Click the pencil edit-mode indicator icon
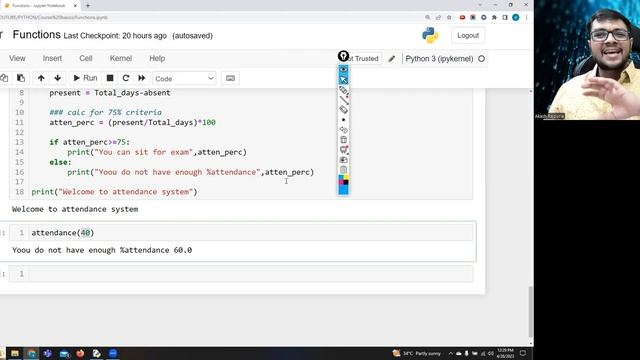 (x=392, y=59)
